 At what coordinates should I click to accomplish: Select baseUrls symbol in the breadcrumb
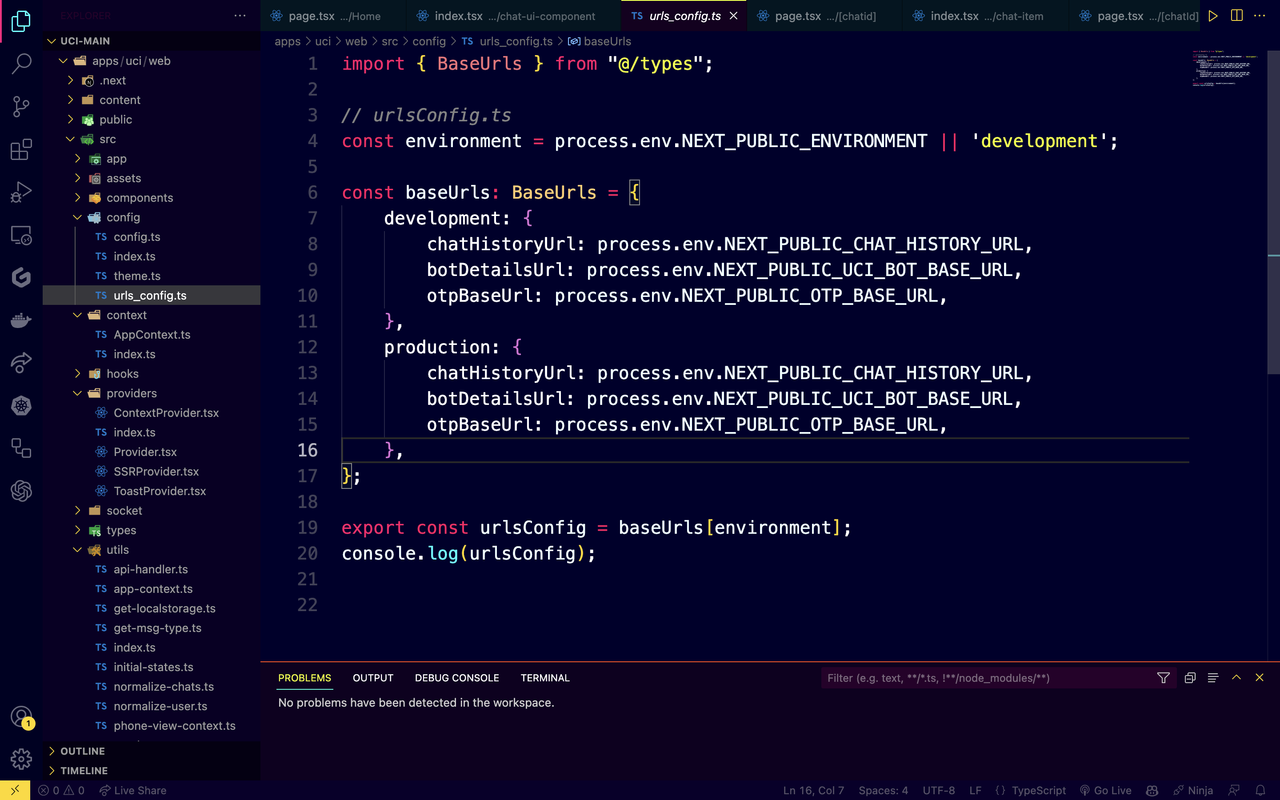tap(600, 41)
